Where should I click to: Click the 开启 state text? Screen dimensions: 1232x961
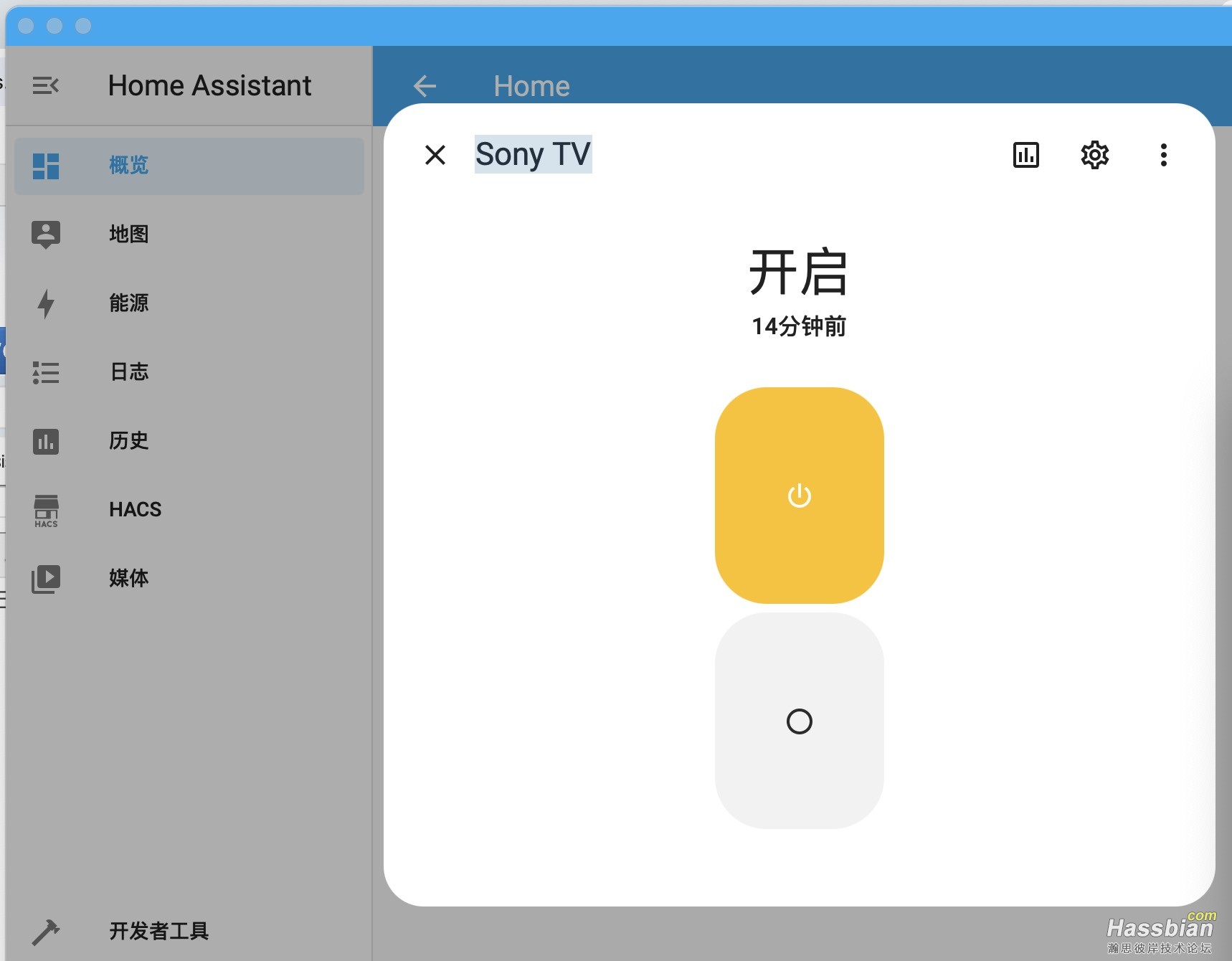pos(799,273)
